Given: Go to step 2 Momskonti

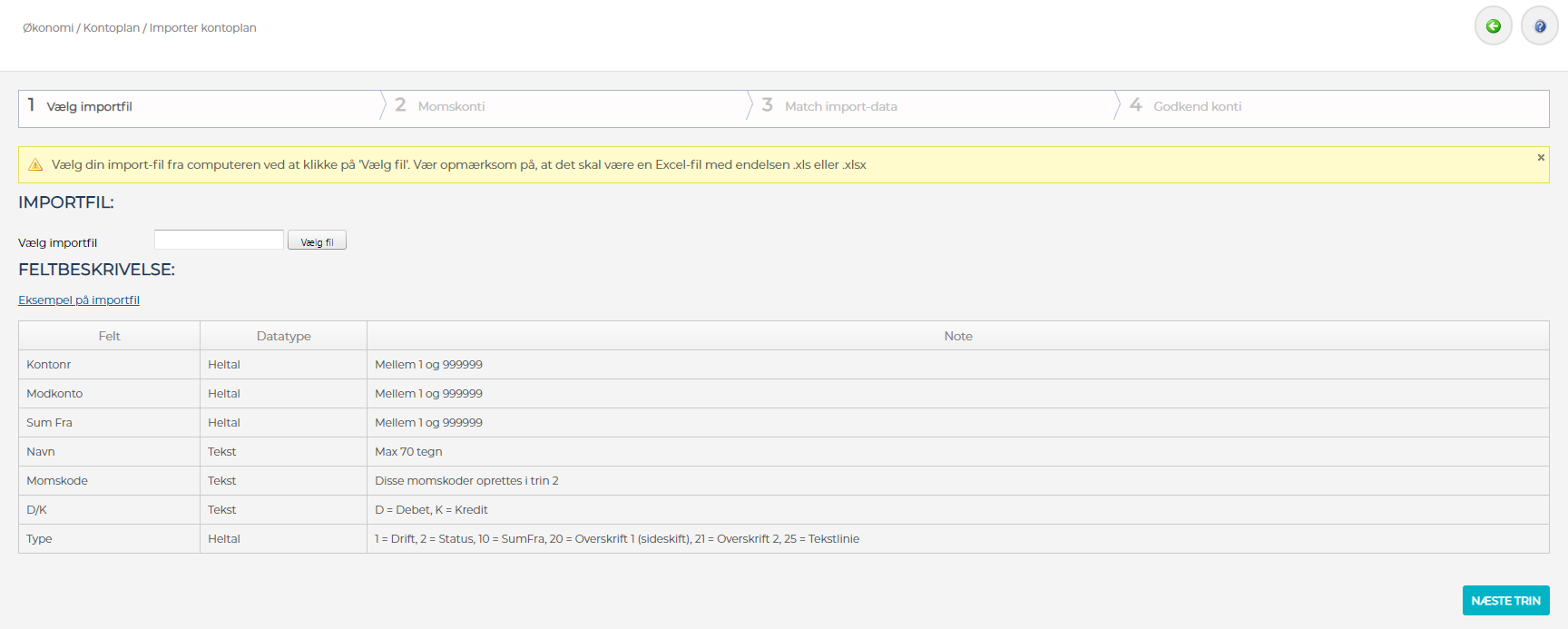Looking at the screenshot, I should coord(451,107).
